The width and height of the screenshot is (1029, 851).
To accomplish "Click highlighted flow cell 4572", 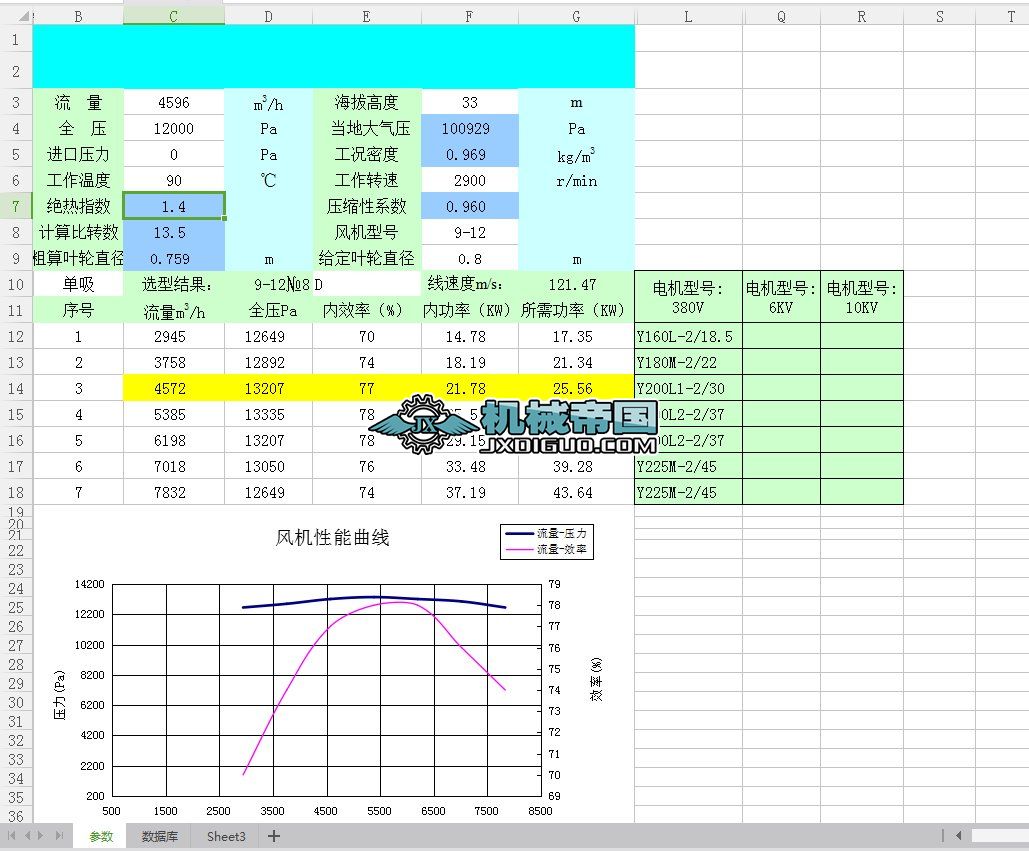I will click(x=174, y=388).
